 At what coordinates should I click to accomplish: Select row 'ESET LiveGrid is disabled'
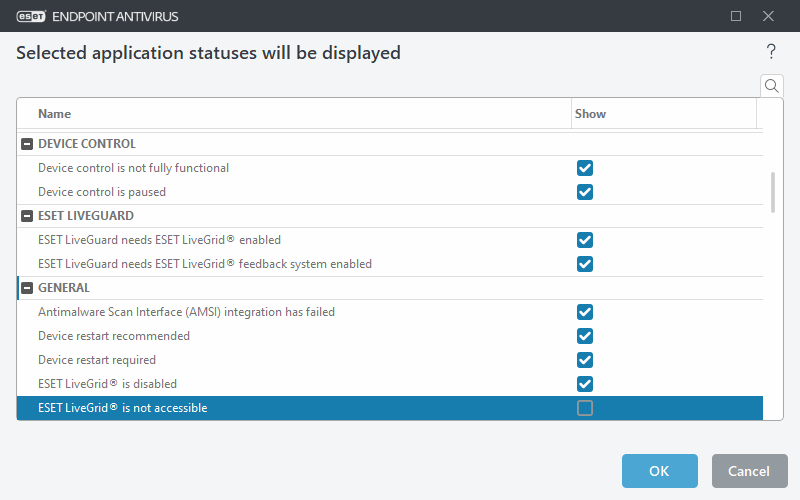[390, 384]
